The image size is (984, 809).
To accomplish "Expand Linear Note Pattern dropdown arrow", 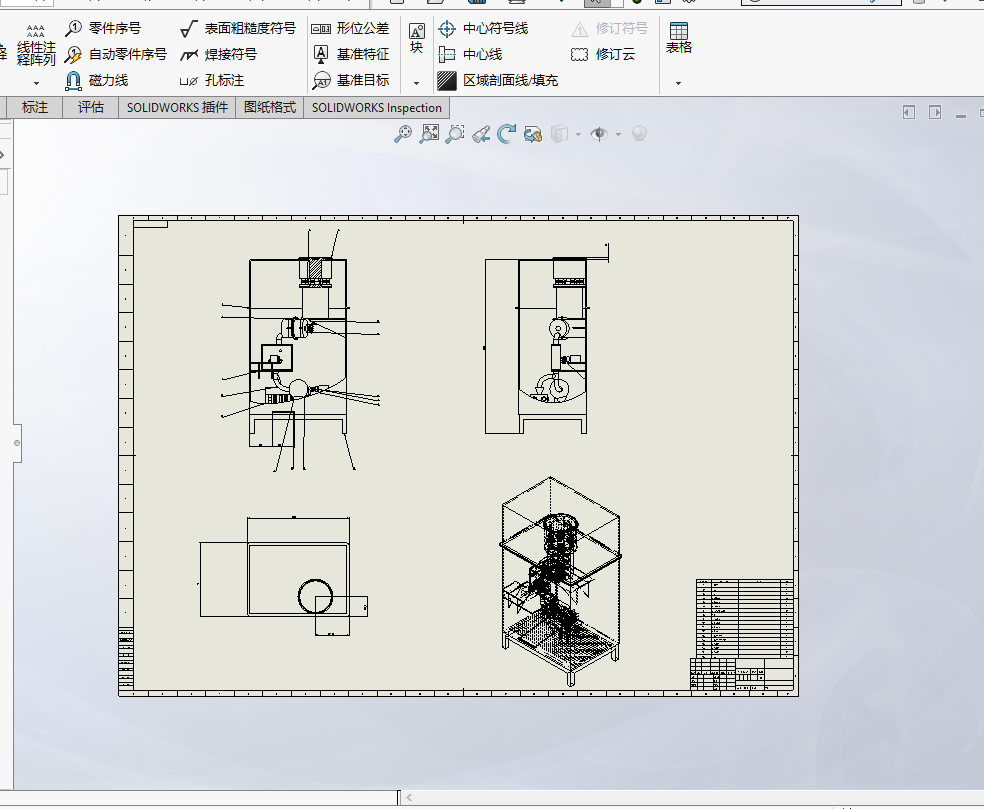I will click(x=36, y=83).
